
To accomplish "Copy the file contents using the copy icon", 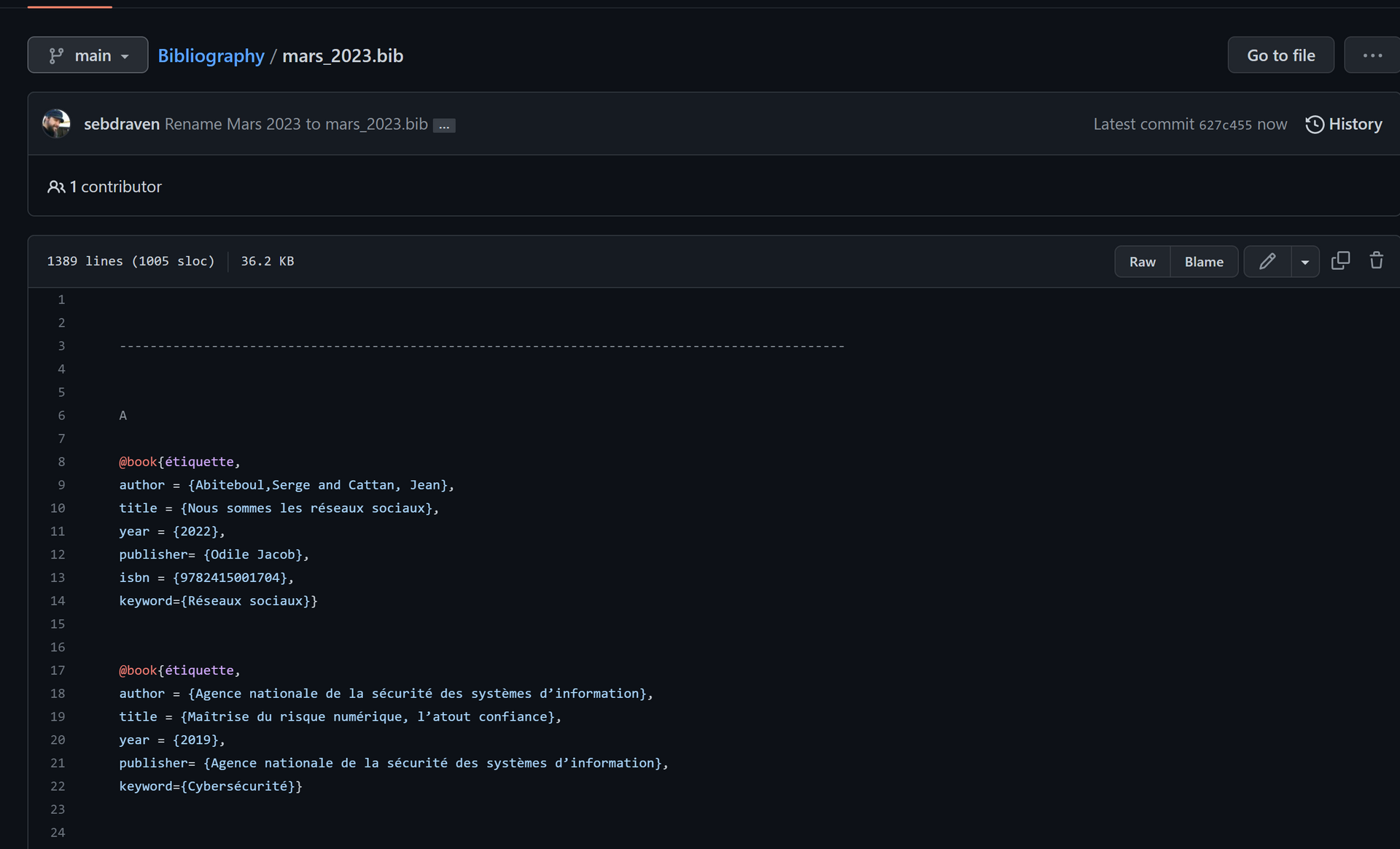I will [x=1341, y=260].
